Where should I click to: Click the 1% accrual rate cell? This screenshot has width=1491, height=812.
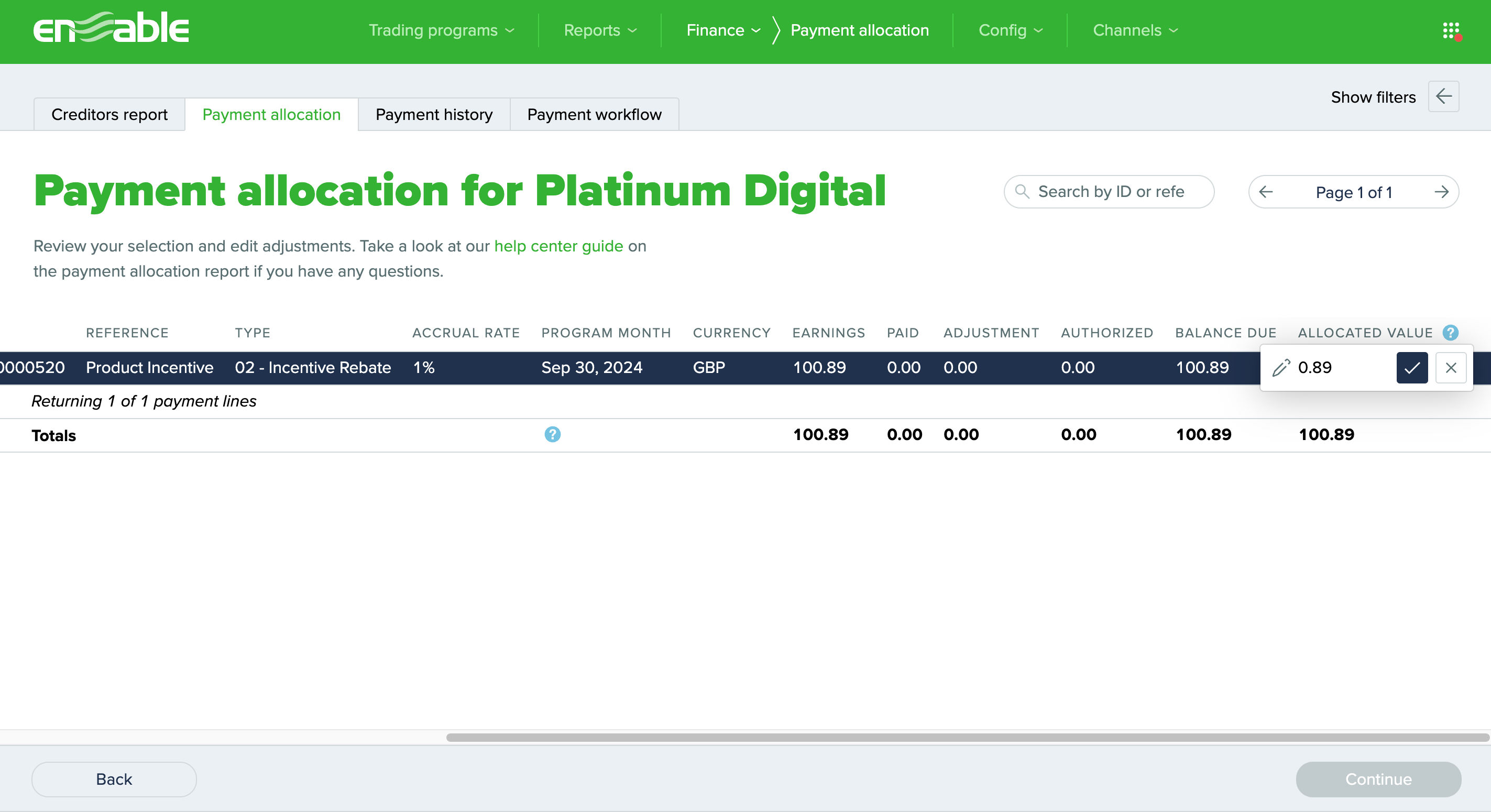(x=424, y=368)
